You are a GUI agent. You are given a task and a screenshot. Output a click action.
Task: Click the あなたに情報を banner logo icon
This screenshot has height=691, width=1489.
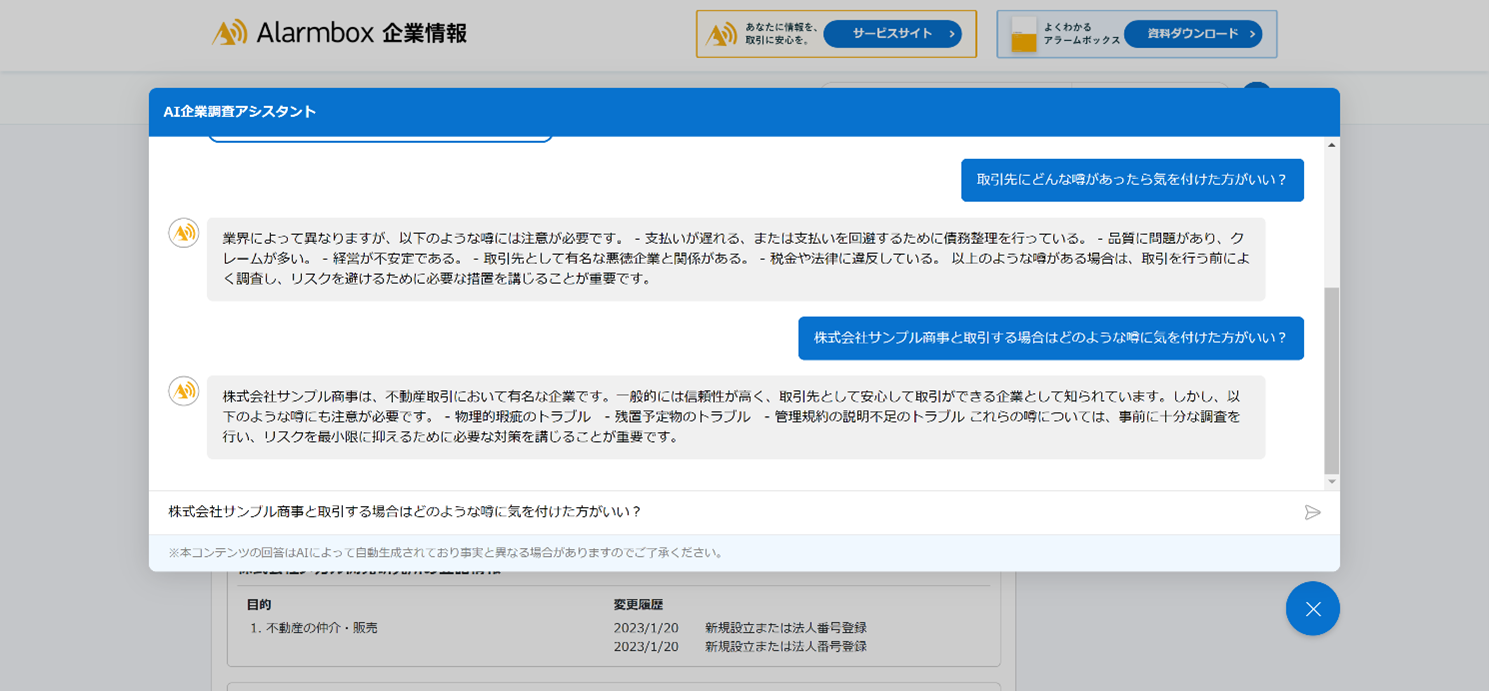(x=721, y=35)
